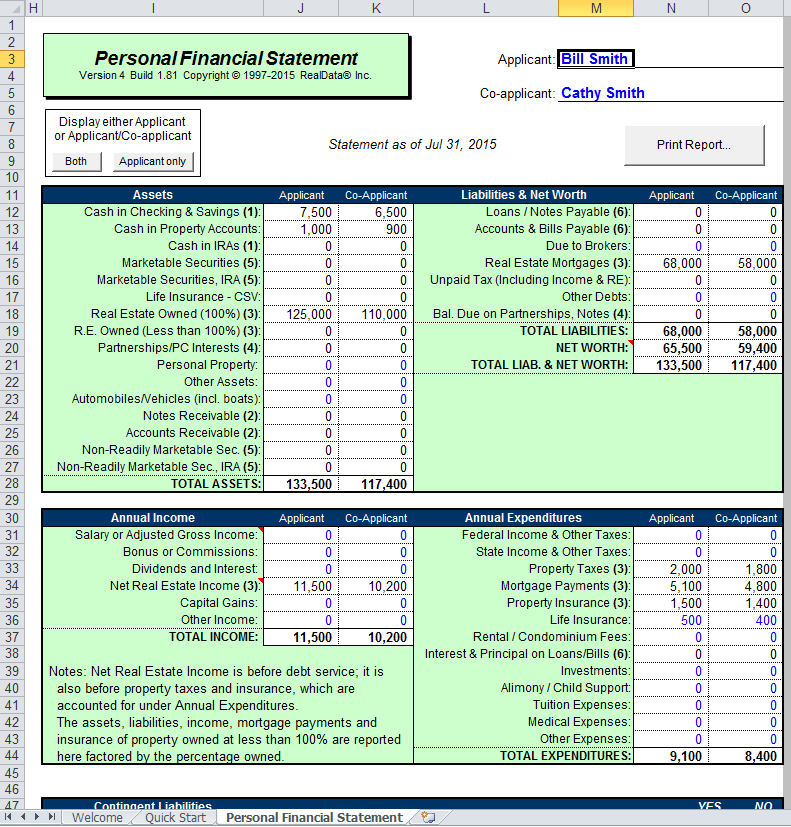Screen dimensions: 791x827
Task: Select Co-Applicant property accounts cell 900
Action: click(376, 229)
